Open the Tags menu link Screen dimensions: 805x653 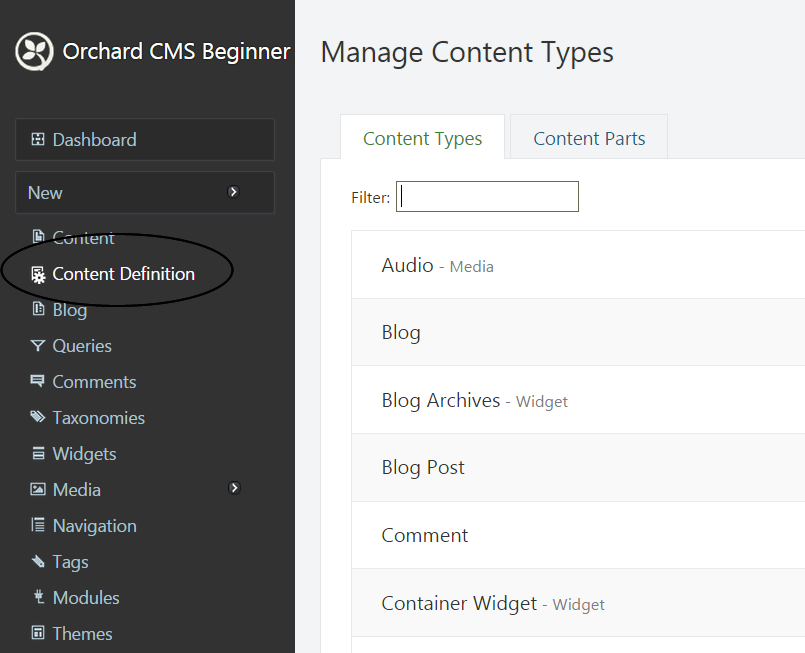click(70, 562)
